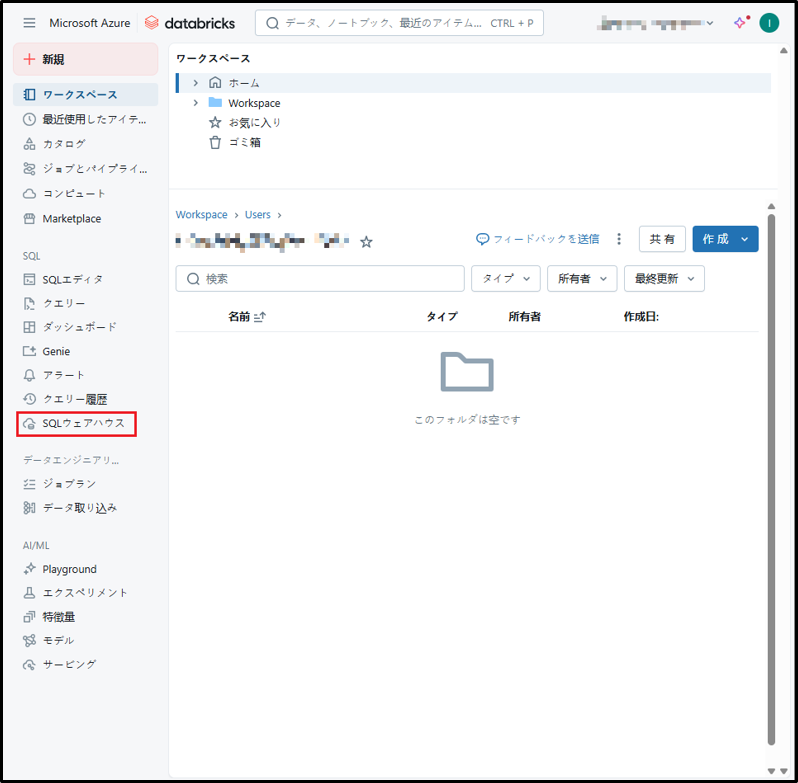Click the Catalog icon in sidebar
The image size is (798, 783).
pos(30,143)
